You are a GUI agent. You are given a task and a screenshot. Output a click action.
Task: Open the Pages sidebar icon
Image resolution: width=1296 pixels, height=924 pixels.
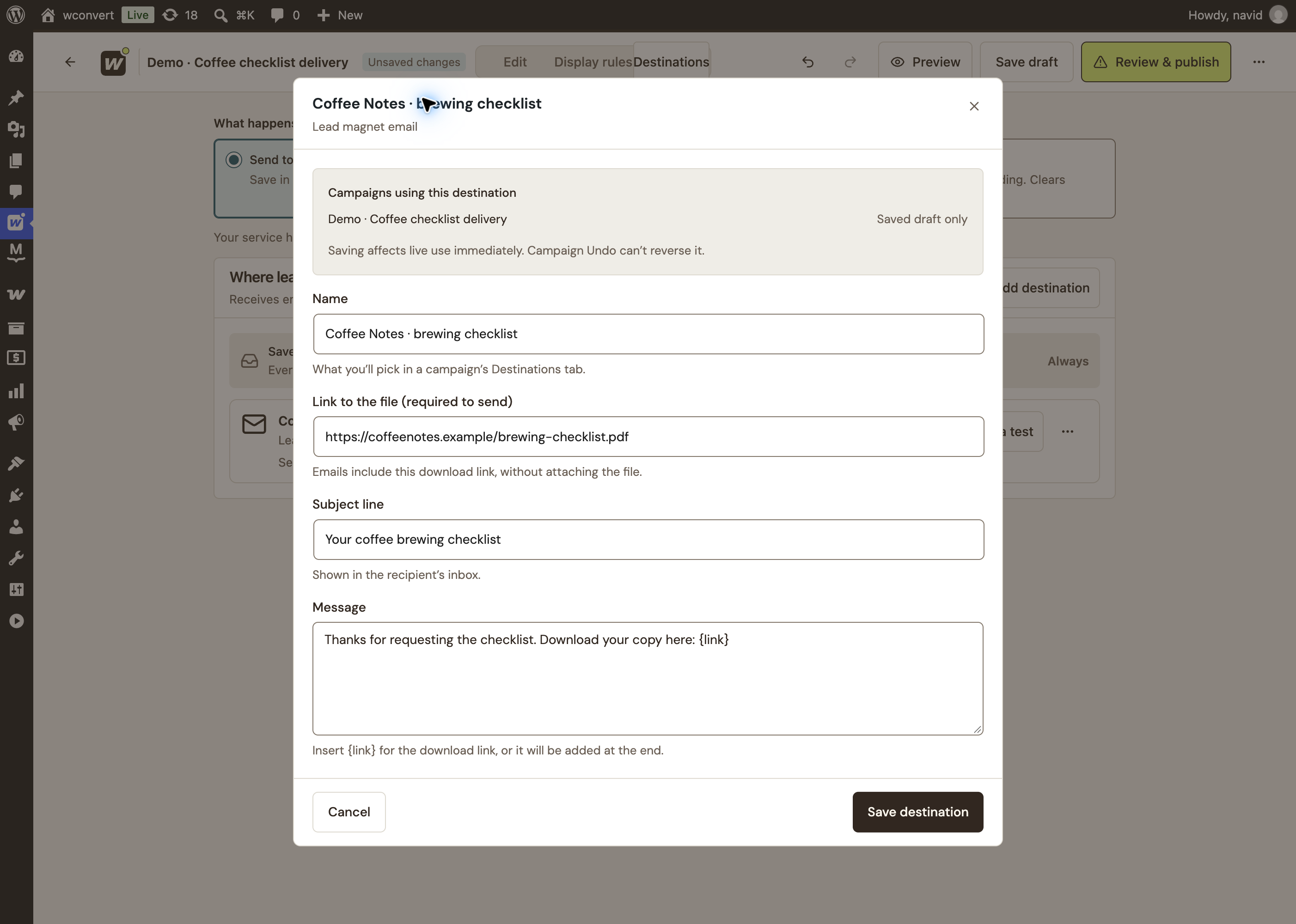click(16, 160)
